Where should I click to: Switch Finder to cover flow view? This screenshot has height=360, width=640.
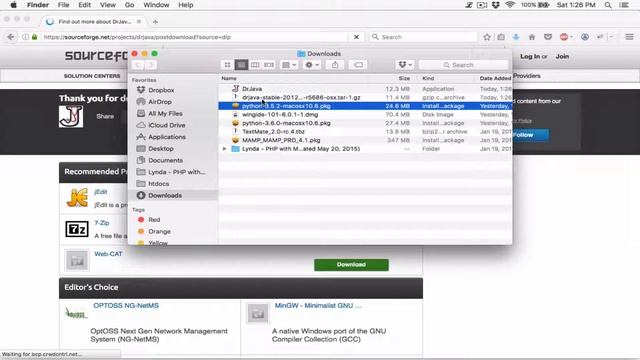tap(269, 65)
